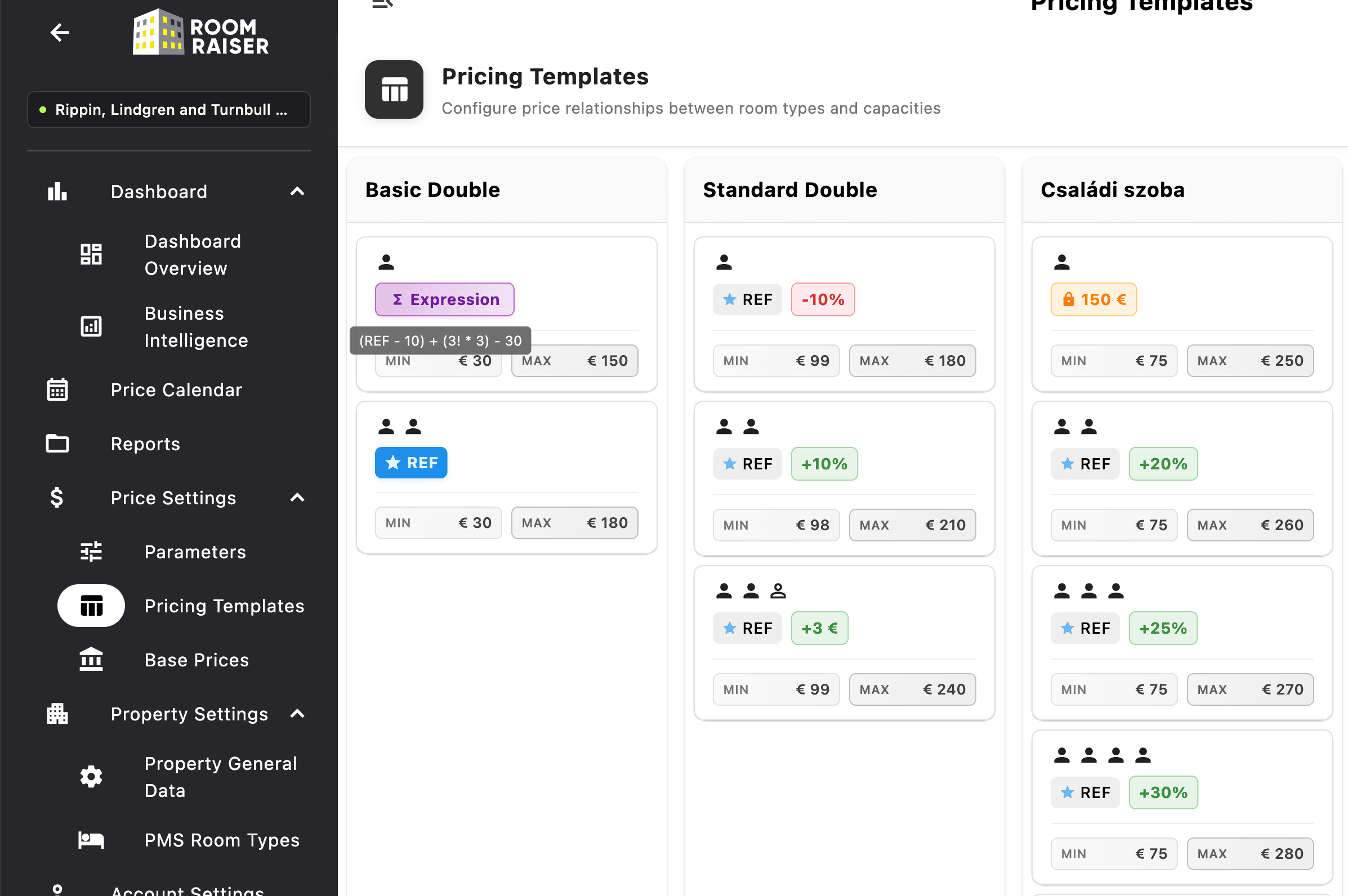Click the Reports folder icon
Viewport: 1348px width, 896px height.
(x=57, y=443)
